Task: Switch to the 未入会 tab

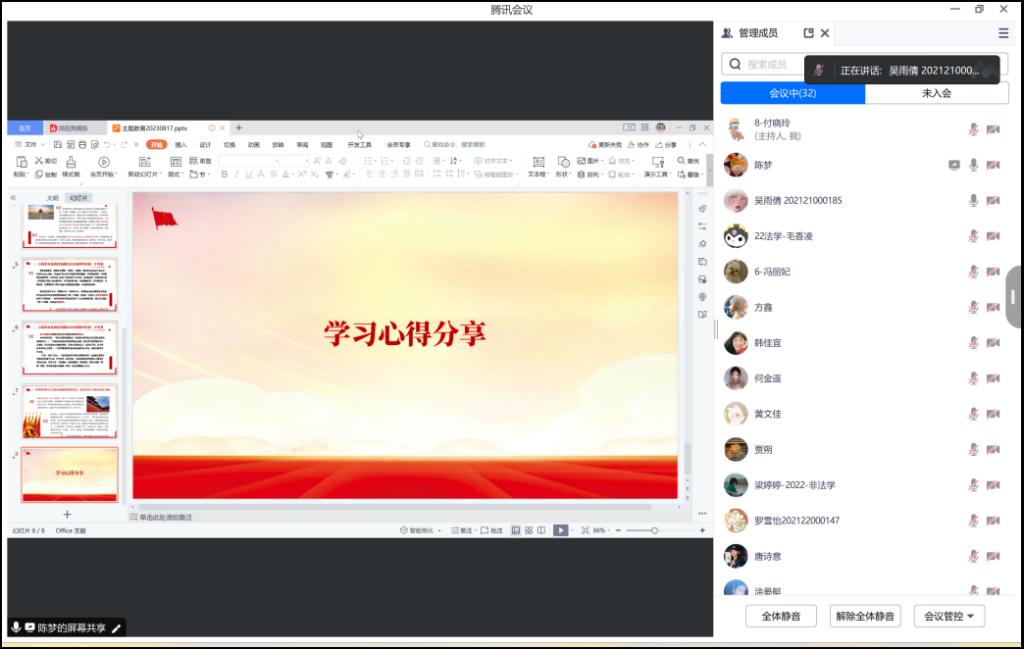Action: (x=936, y=93)
